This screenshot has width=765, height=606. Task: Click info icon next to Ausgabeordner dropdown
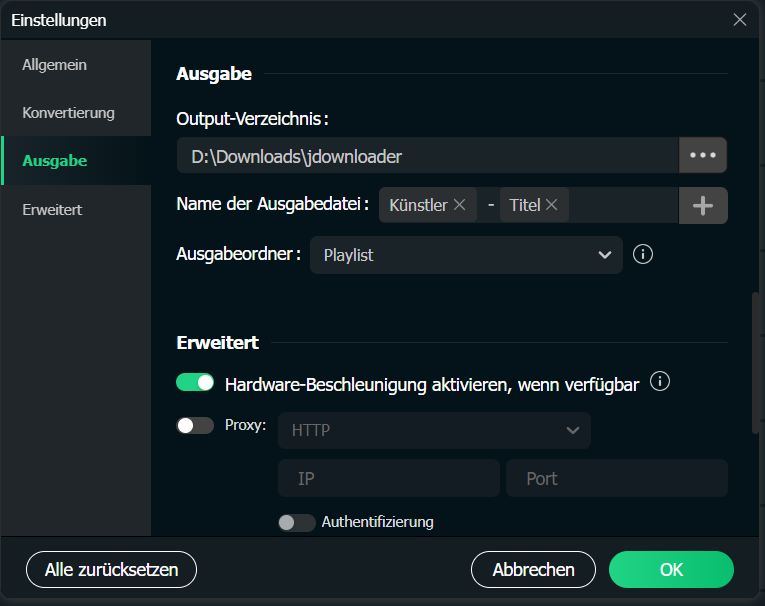tap(644, 254)
